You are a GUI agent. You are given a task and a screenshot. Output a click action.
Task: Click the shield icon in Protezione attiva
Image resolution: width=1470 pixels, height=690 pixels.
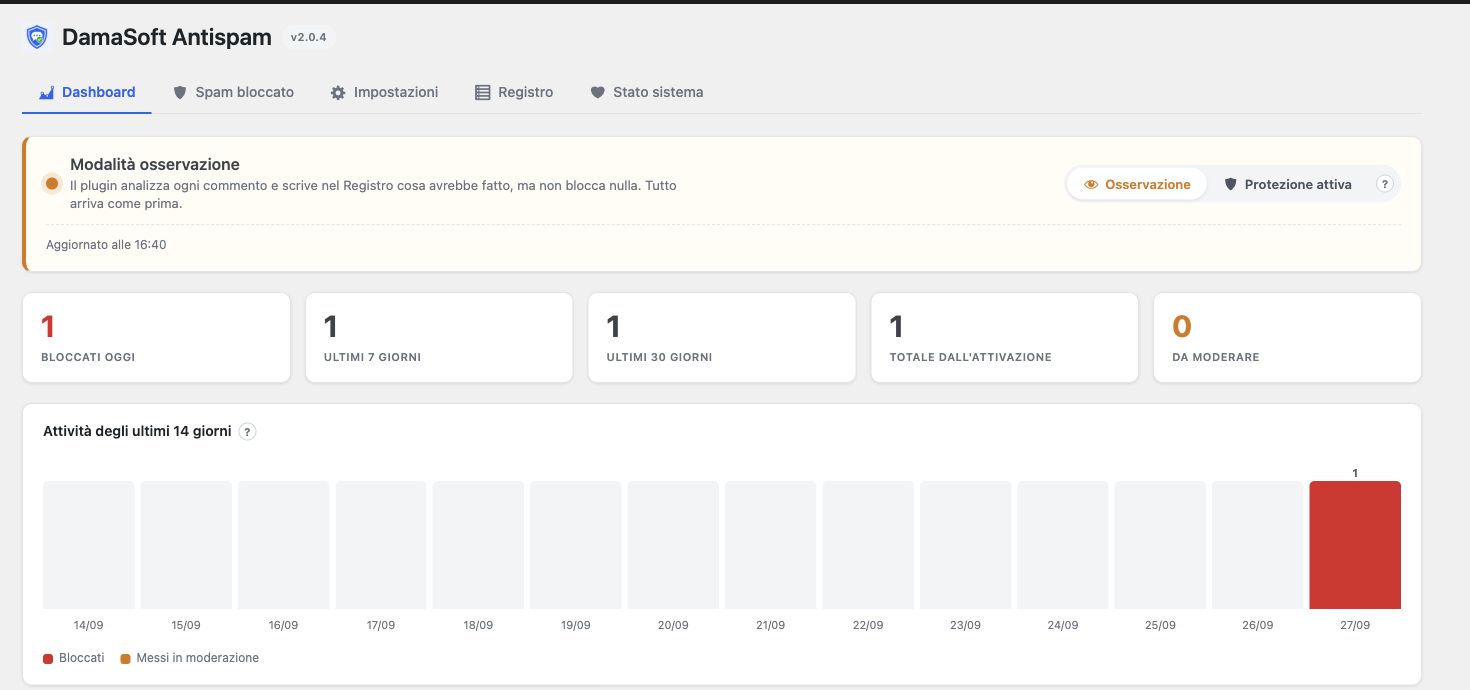pos(1231,184)
